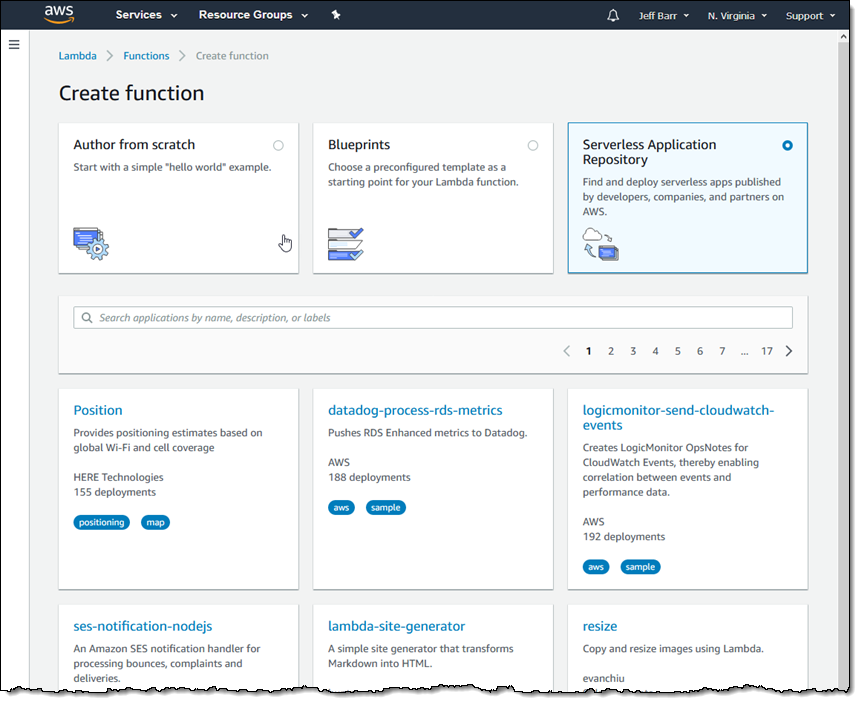Expand the Services dropdown menu

coord(146,15)
